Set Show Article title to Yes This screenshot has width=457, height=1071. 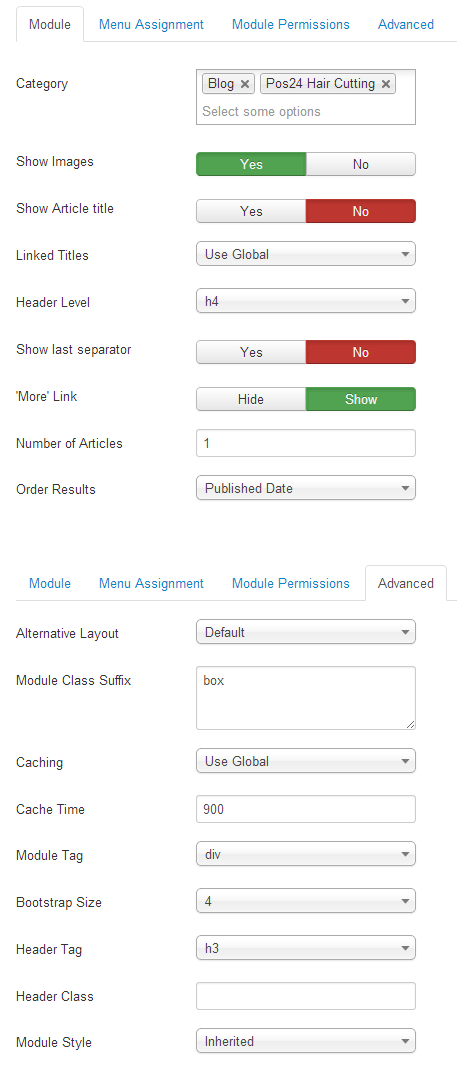pyautogui.click(x=251, y=211)
